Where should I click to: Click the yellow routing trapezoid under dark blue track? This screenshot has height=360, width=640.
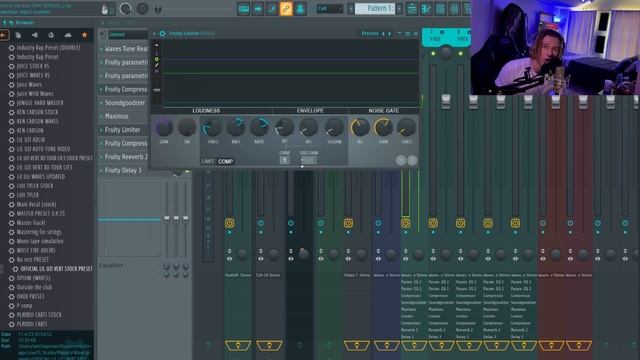click(x=386, y=346)
